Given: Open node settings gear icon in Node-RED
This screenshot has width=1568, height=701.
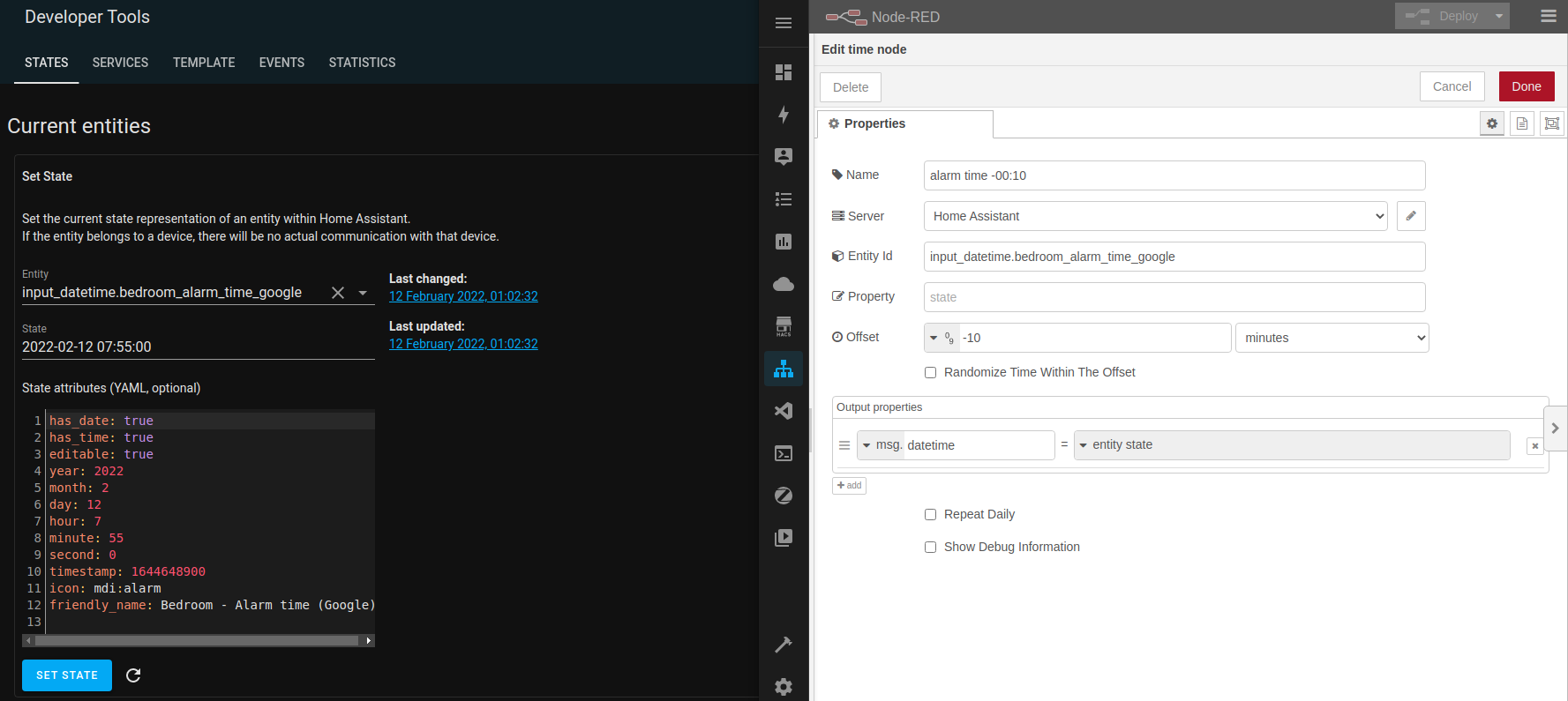Looking at the screenshot, I should click(x=1492, y=123).
